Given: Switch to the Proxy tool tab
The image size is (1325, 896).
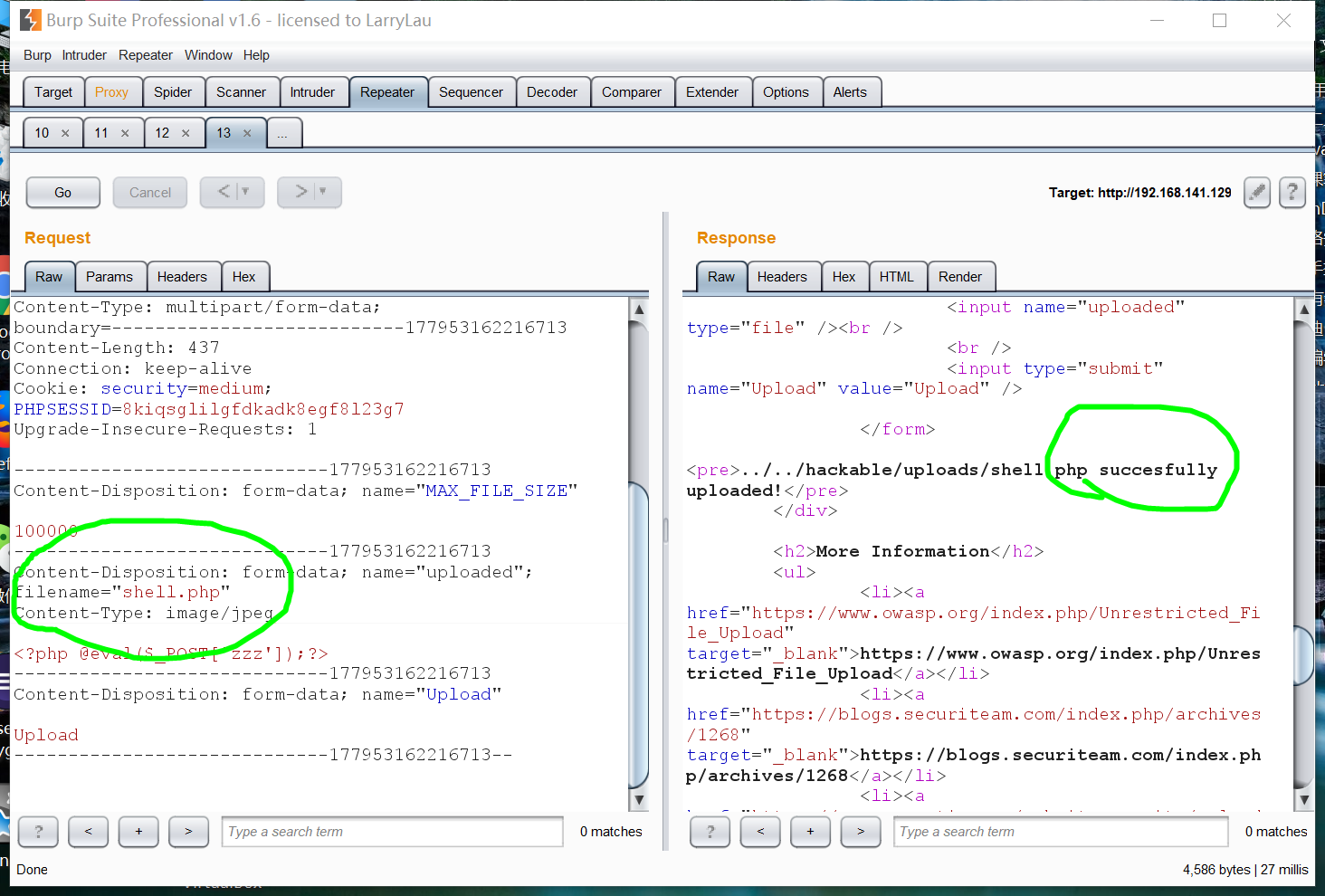Looking at the screenshot, I should [111, 92].
